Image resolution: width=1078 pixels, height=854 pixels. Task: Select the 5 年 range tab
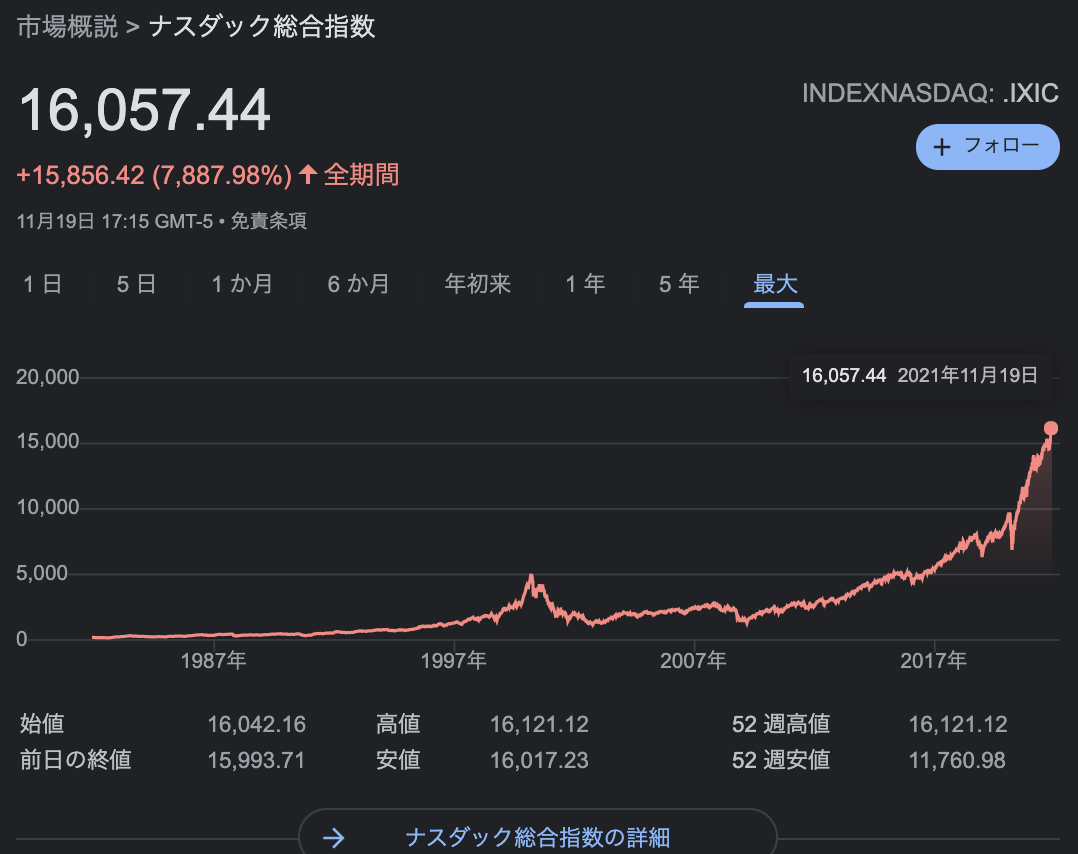coord(679,284)
